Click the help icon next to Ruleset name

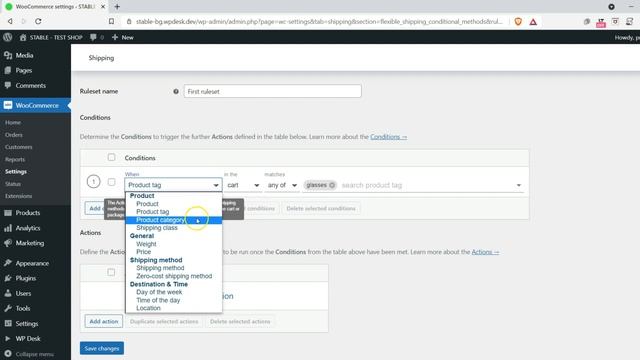click(x=176, y=91)
